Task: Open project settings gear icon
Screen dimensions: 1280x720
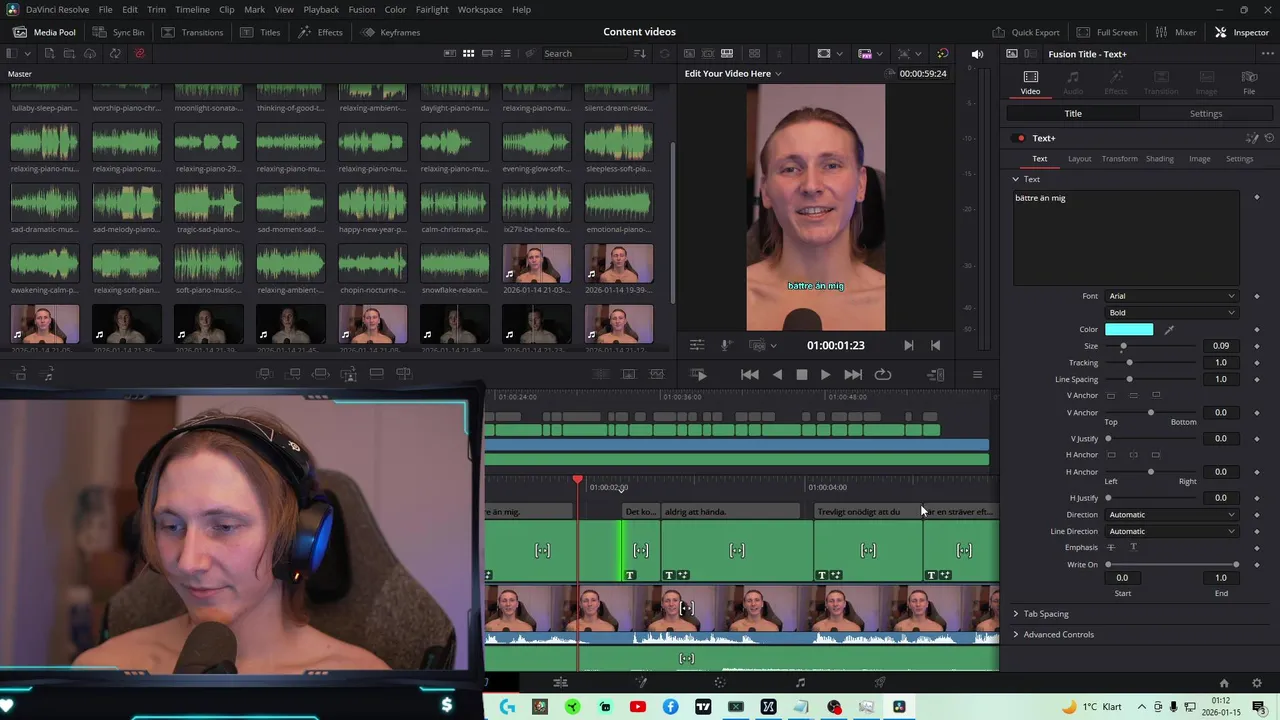Action: pyautogui.click(x=1257, y=683)
